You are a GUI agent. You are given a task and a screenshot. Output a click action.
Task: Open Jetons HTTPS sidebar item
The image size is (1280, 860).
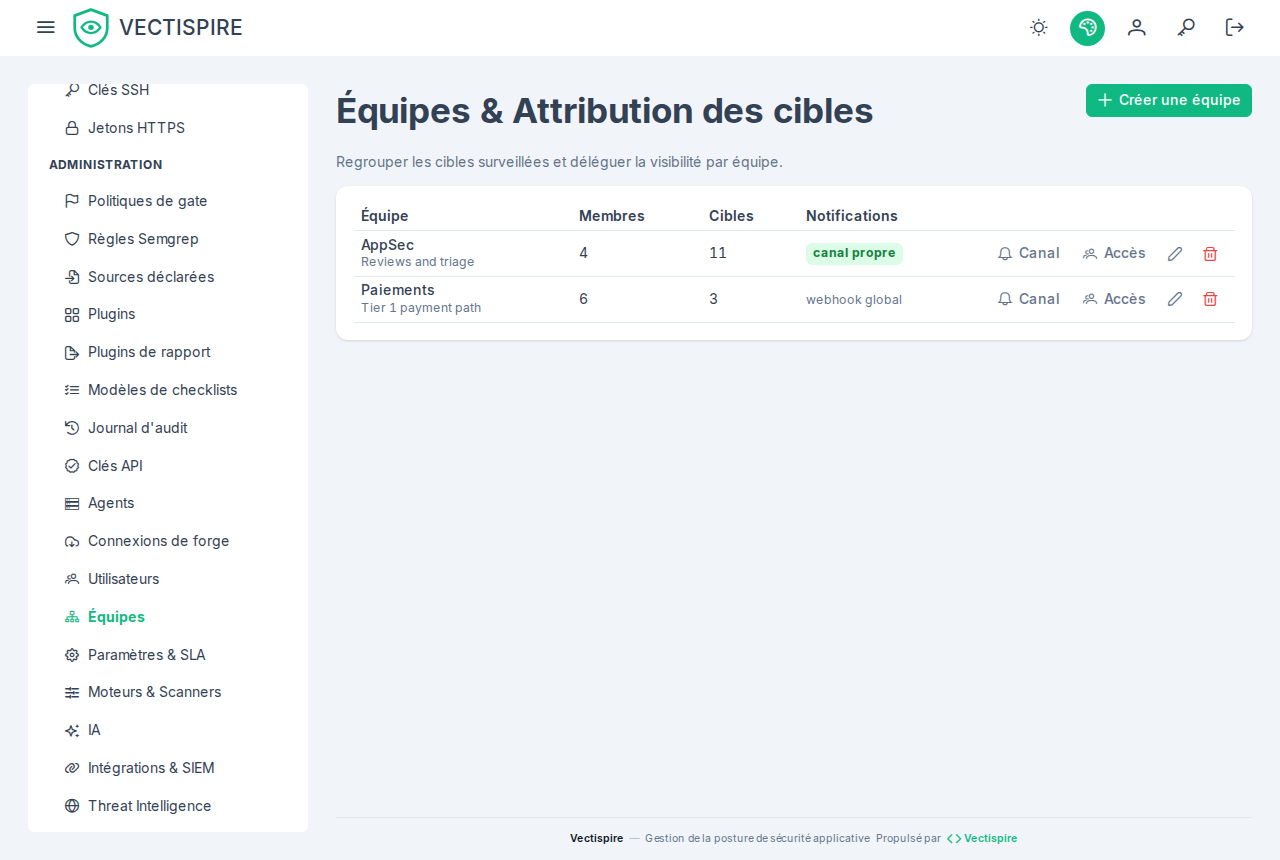pyautogui.click(x=168, y=128)
